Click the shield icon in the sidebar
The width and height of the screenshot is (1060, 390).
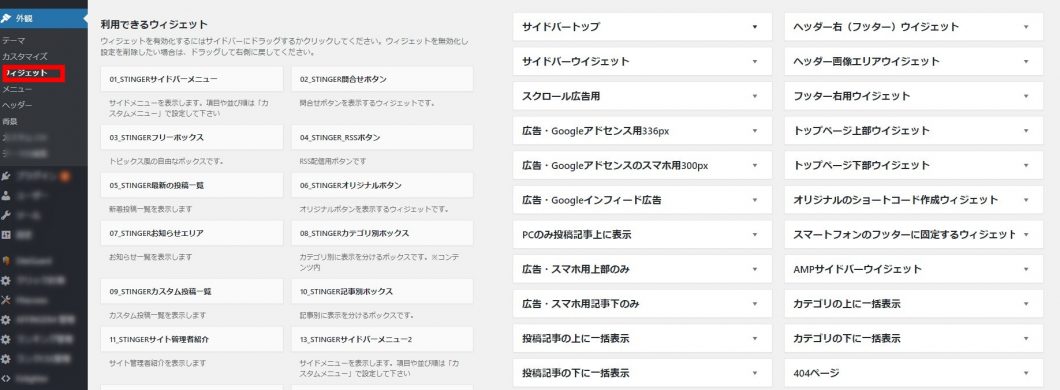[6, 260]
